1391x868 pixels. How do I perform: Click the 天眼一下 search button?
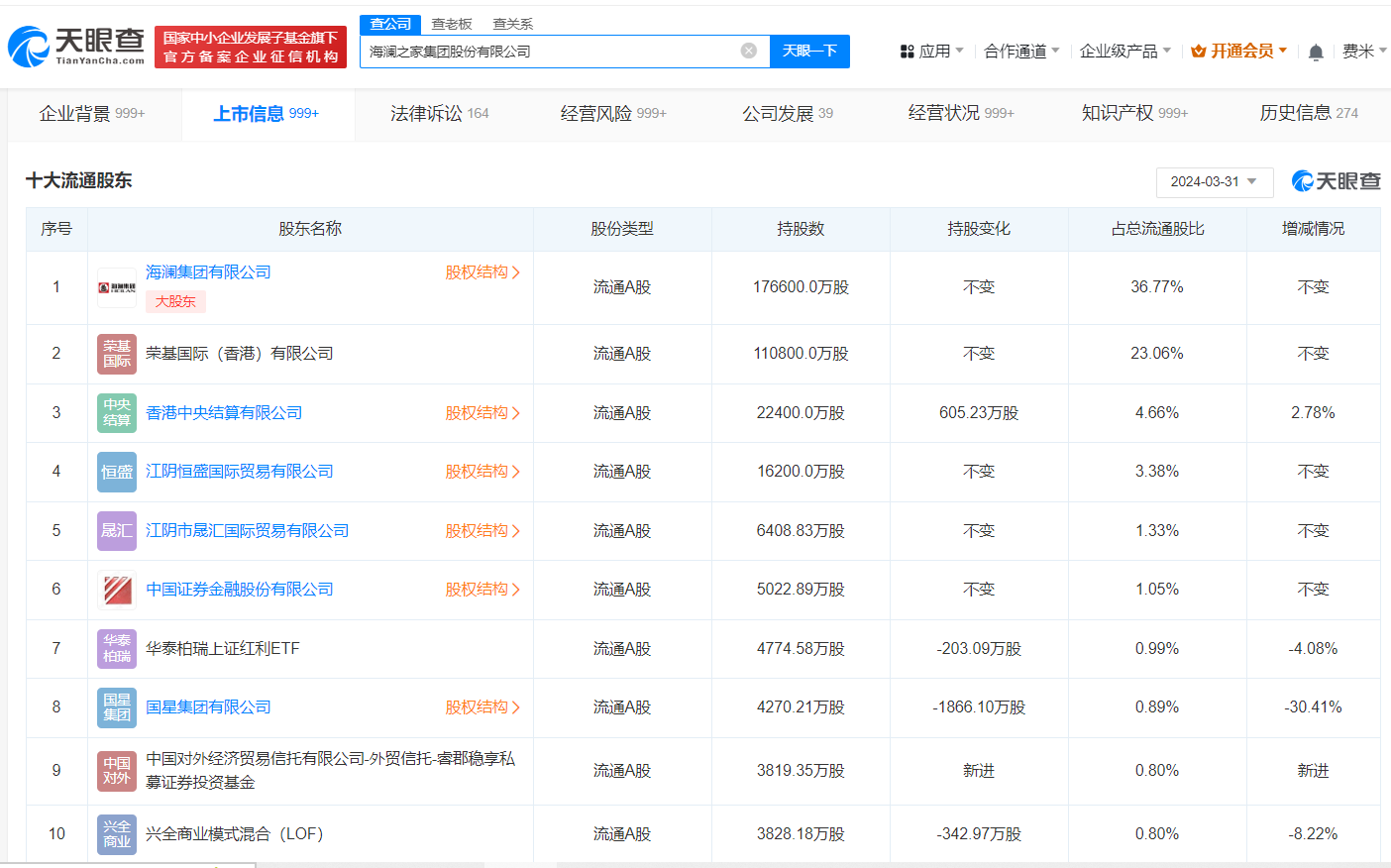809,51
